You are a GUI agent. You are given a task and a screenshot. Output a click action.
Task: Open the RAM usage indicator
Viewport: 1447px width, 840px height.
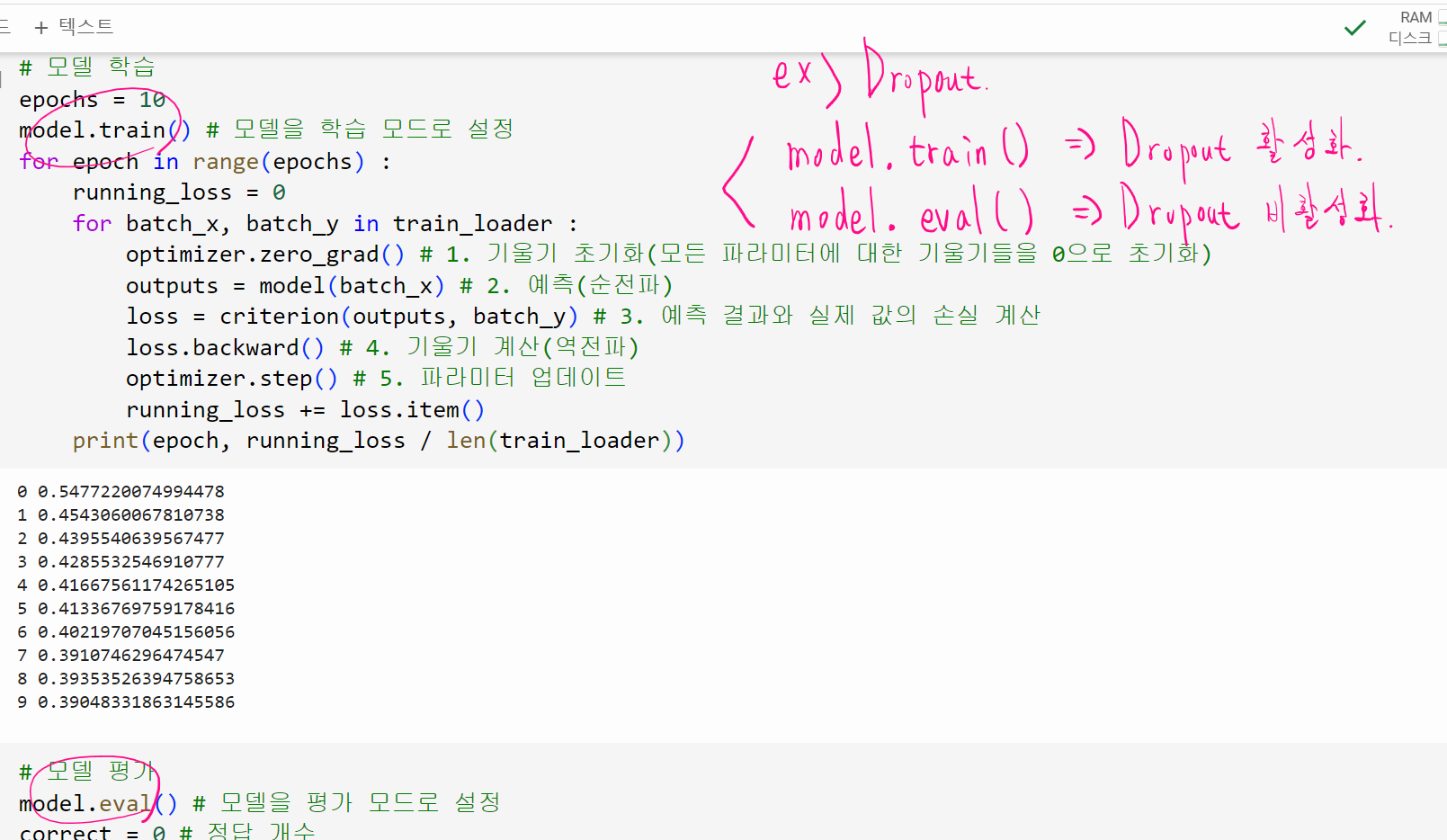click(1416, 17)
